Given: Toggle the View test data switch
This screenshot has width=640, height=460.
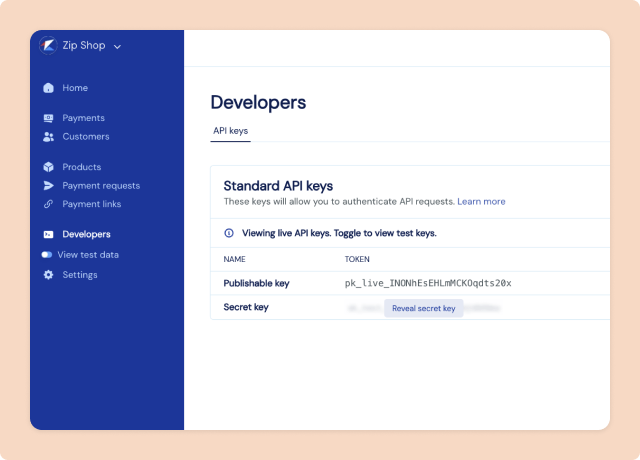Looking at the screenshot, I should (x=47, y=255).
